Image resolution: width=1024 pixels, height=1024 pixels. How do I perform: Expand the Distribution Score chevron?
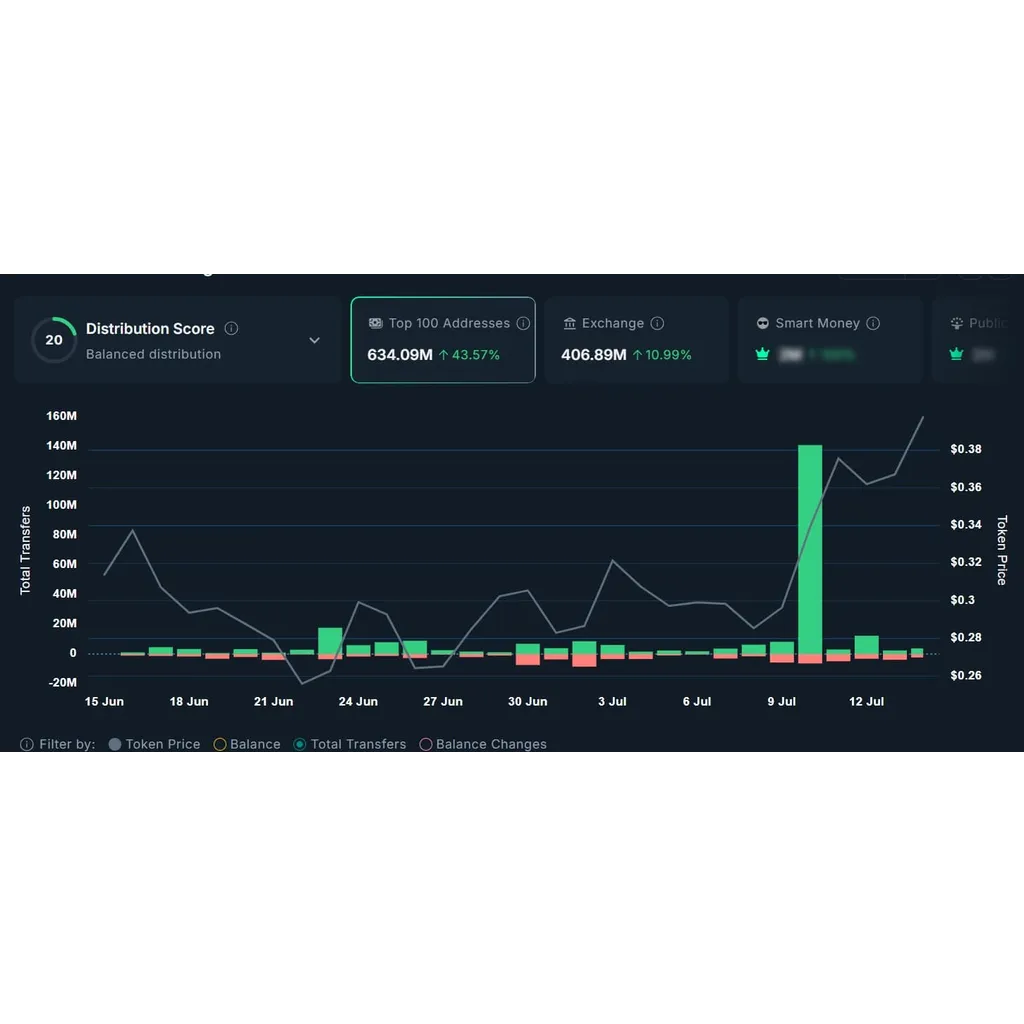pyautogui.click(x=314, y=340)
